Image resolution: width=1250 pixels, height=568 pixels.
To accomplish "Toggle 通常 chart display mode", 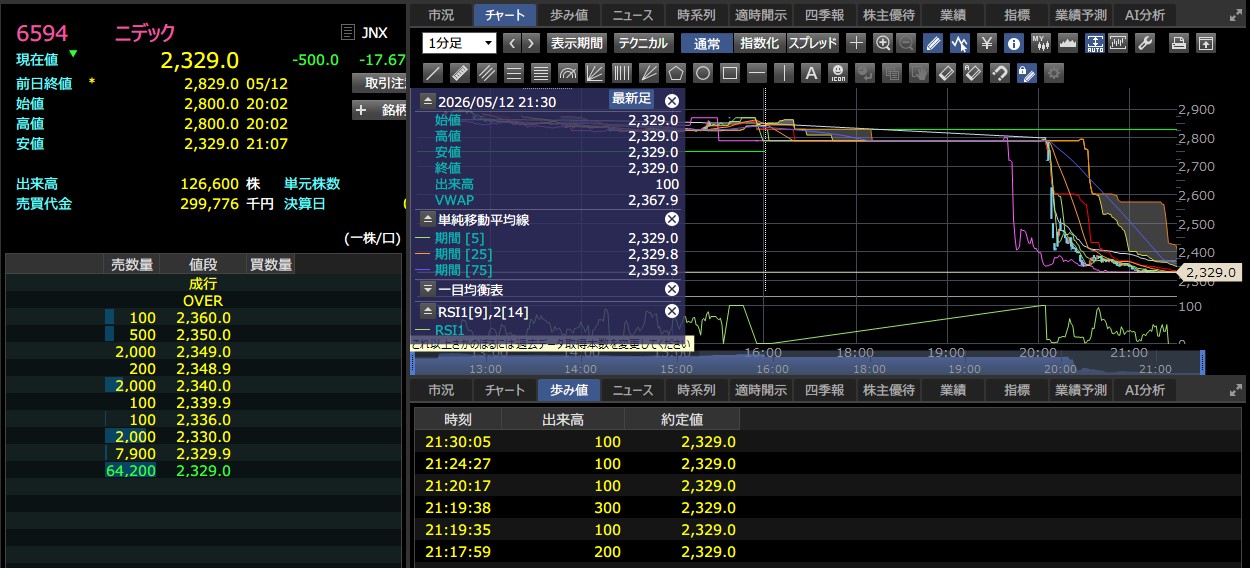I will (x=707, y=43).
